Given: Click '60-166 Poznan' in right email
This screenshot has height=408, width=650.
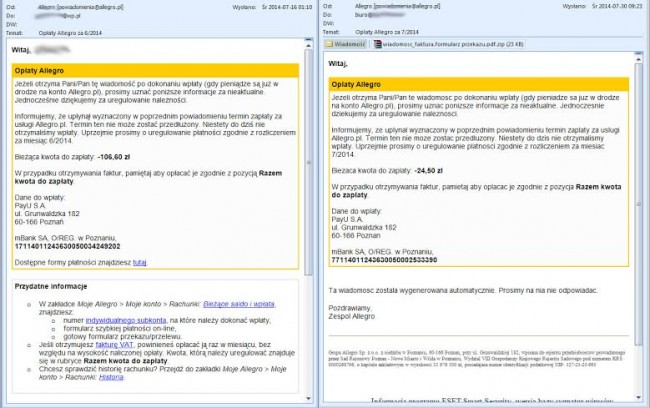Looking at the screenshot, I should [x=356, y=236].
